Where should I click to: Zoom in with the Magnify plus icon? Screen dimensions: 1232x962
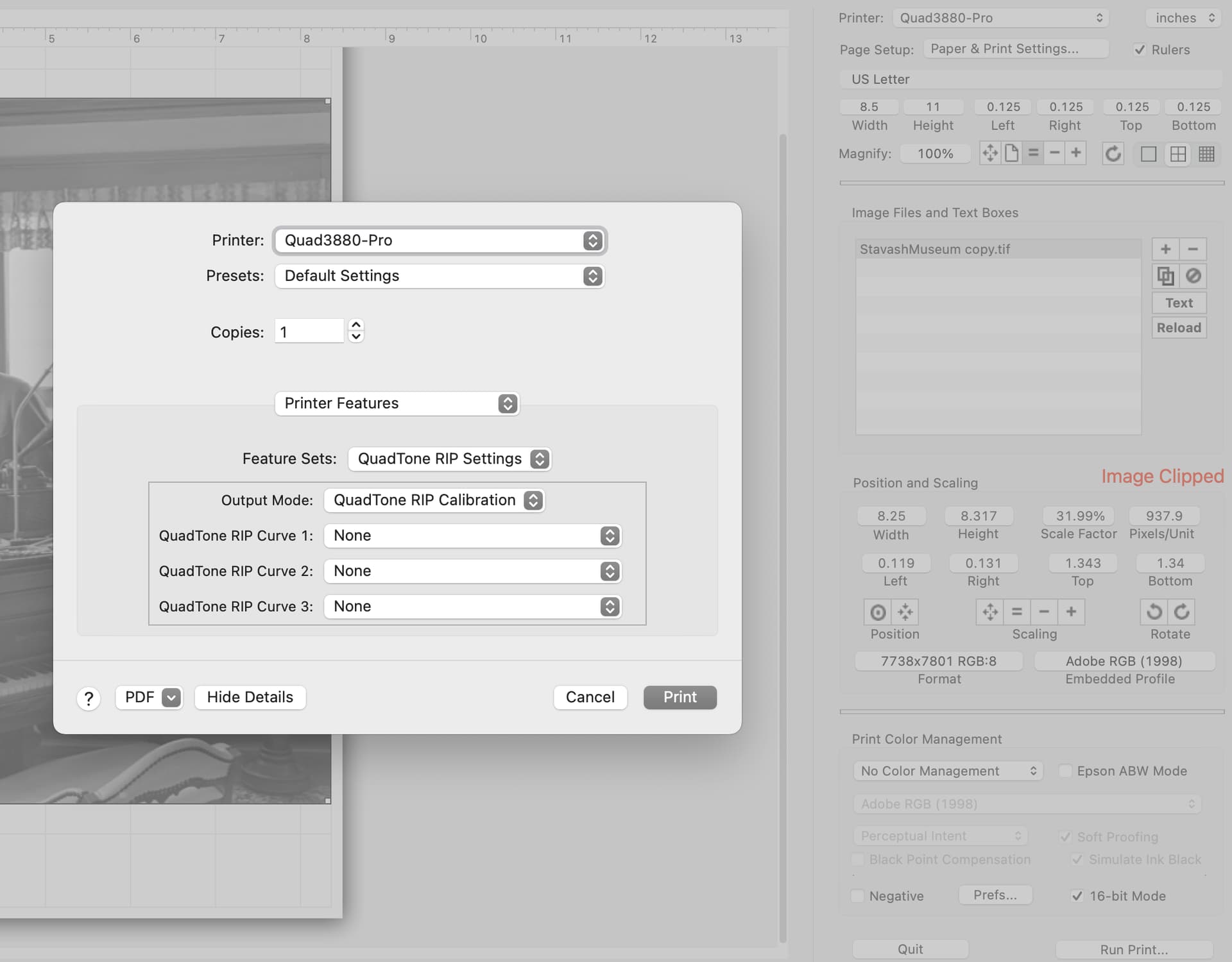pos(1076,153)
